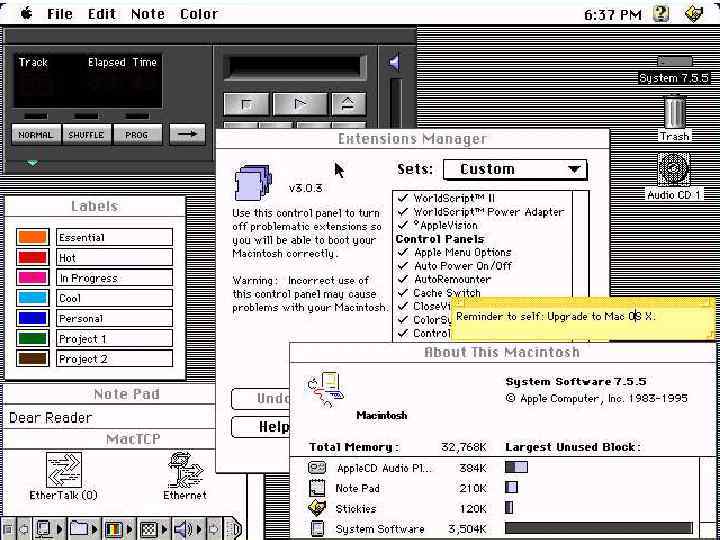This screenshot has width=720, height=540.
Task: Click the Extensions Manager list scrollbar
Action: (x=581, y=246)
